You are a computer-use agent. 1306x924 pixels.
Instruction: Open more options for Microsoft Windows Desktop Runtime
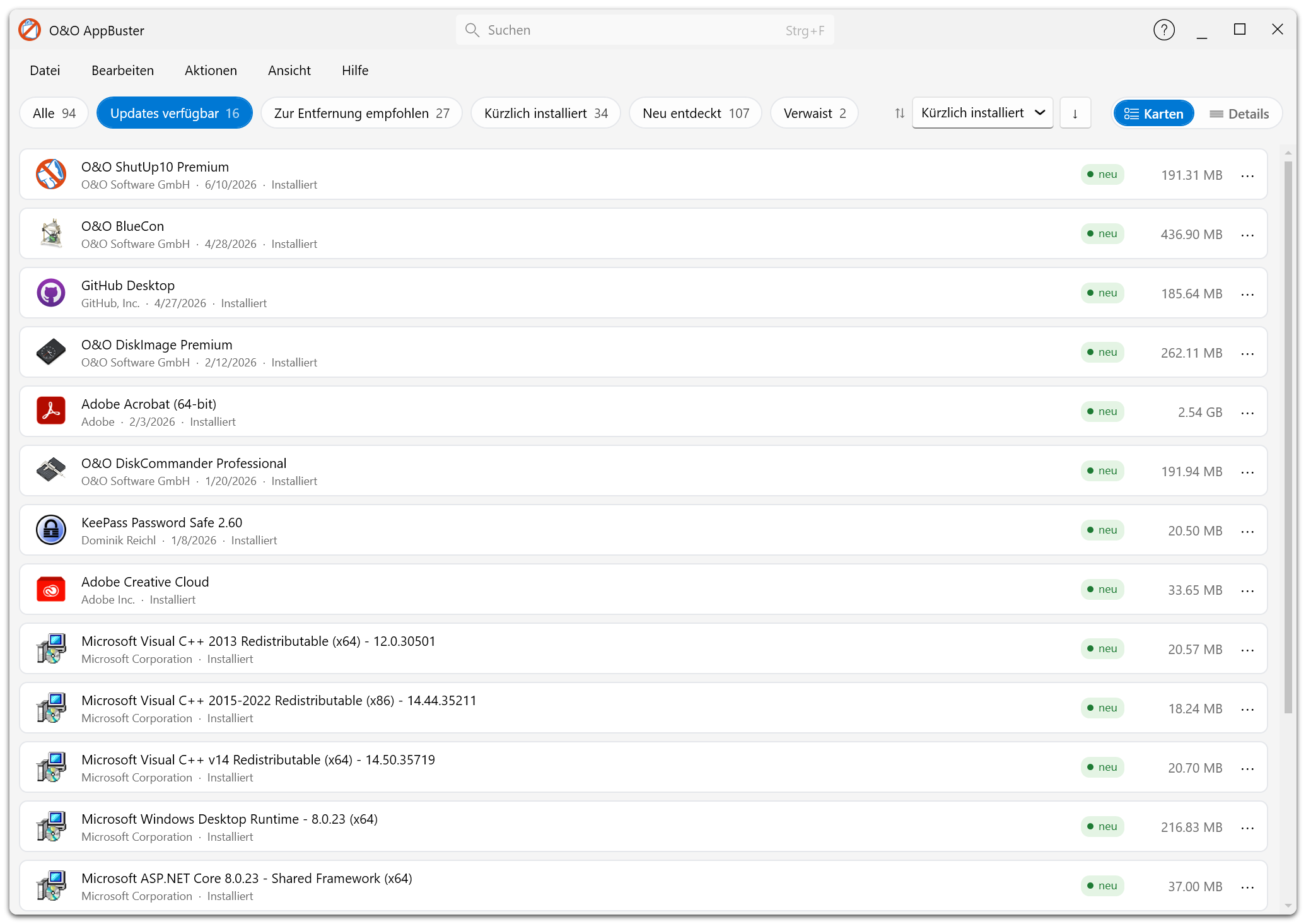(1247, 828)
